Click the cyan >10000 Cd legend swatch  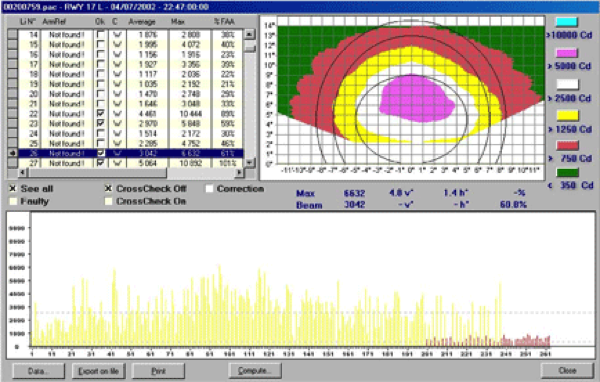(567, 22)
